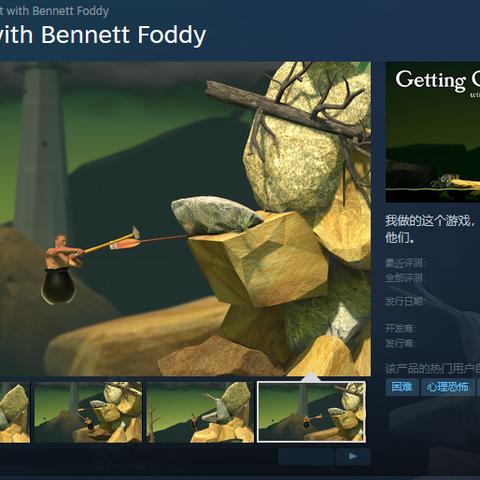
Task: Follow the 'with Bennett Foddy' breadcrumb link
Action: [x=54, y=11]
